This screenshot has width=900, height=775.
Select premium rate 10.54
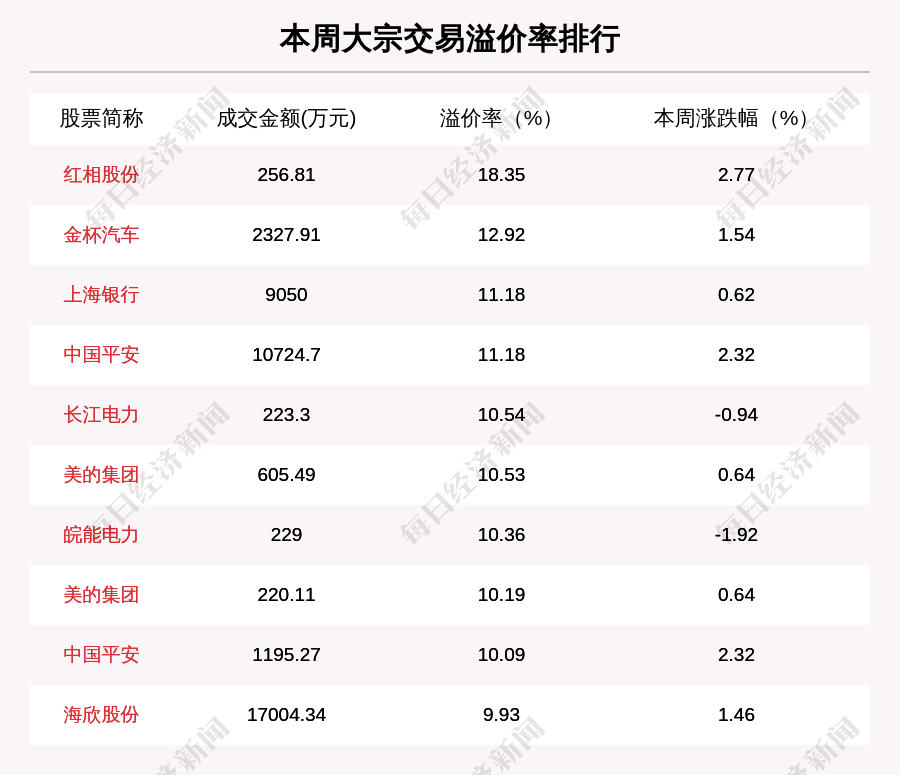coord(502,414)
